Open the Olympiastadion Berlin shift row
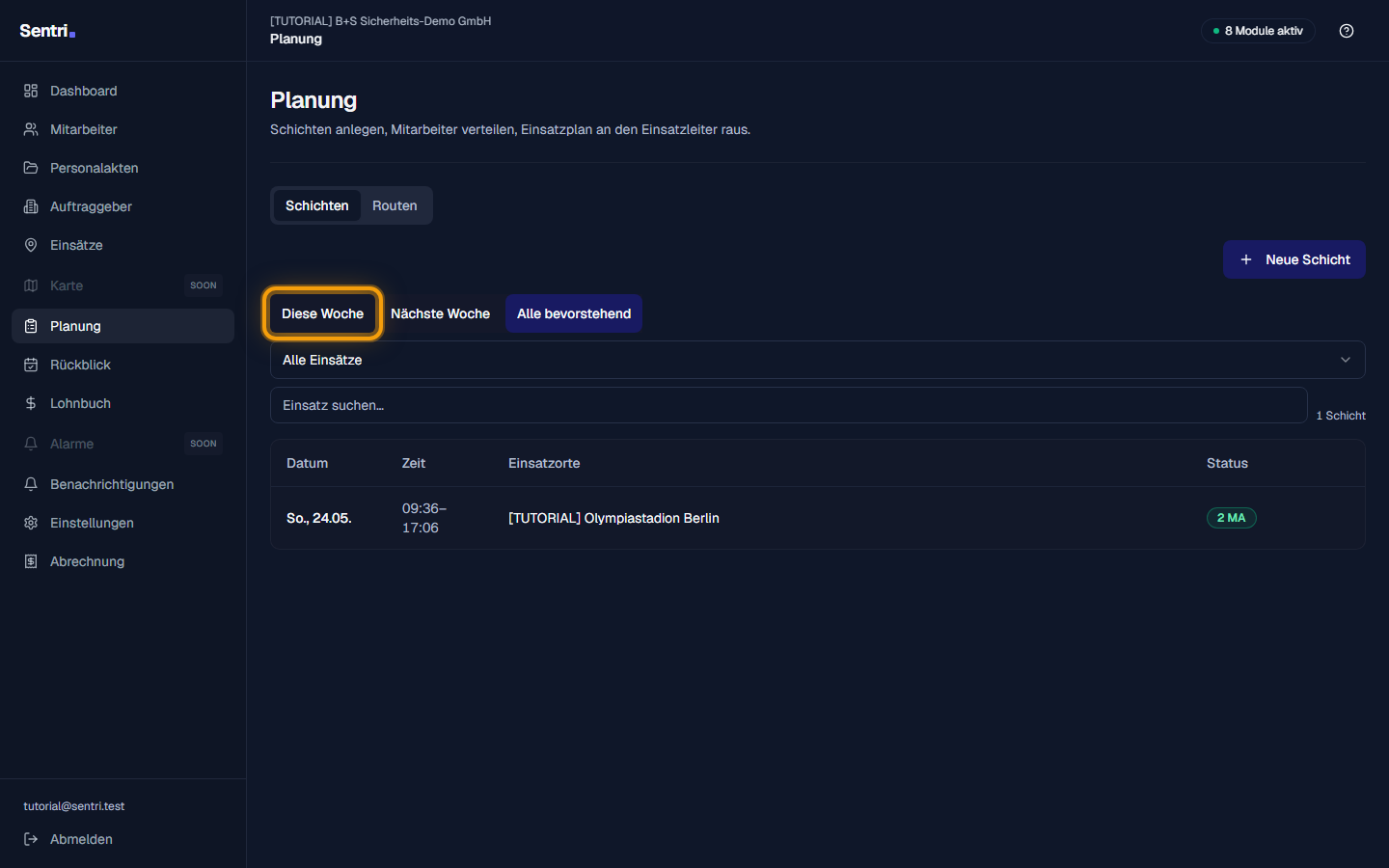Image resolution: width=1389 pixels, height=868 pixels. (x=818, y=518)
